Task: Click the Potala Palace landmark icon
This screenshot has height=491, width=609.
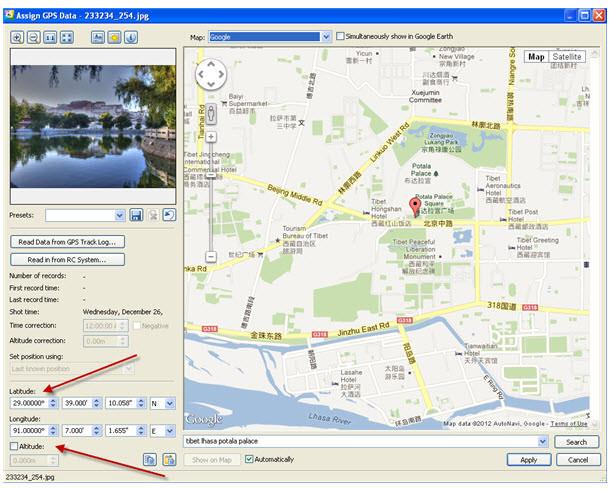Action: coord(436,174)
